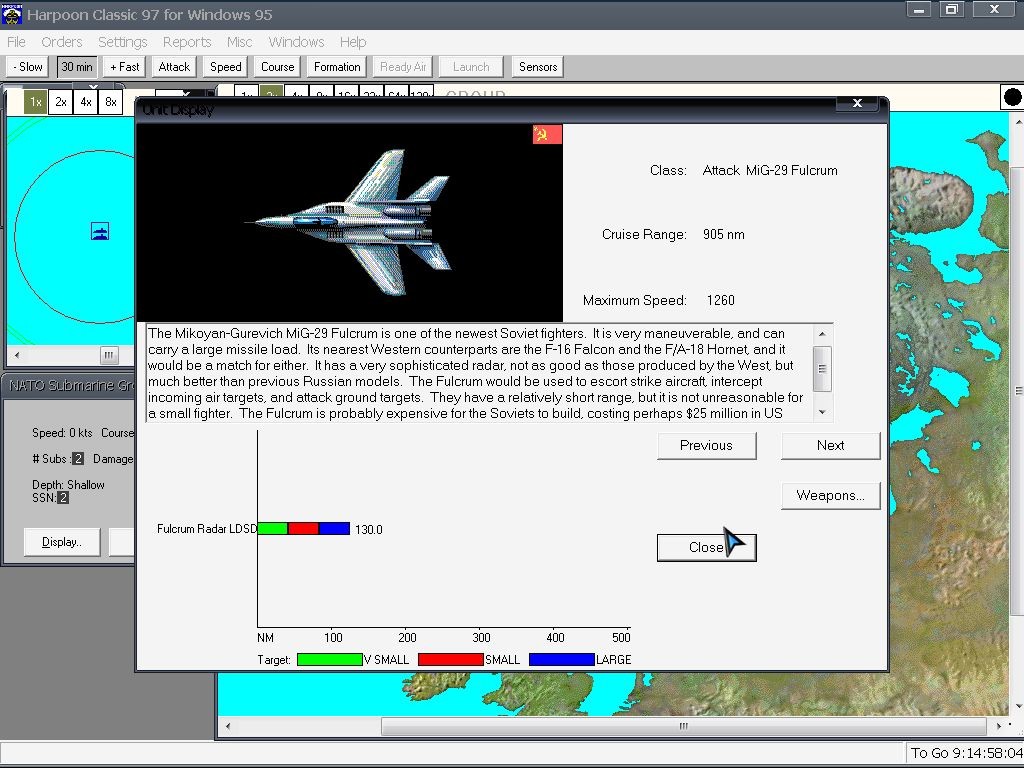This screenshot has height=768, width=1024.
Task: Select 4x zoom in small map window
Action: point(86,102)
